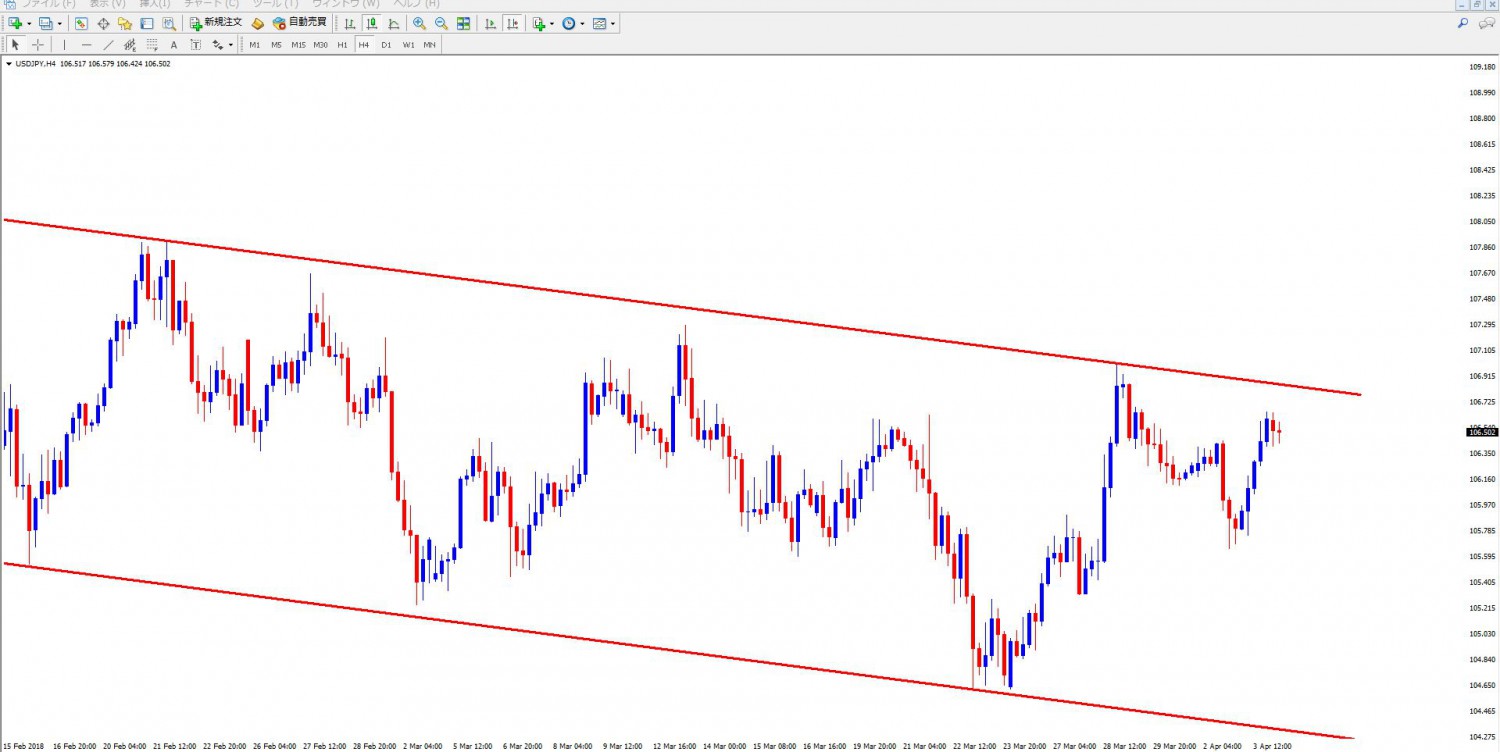
Task: Switch chart to M30 timeframe
Action: [320, 45]
